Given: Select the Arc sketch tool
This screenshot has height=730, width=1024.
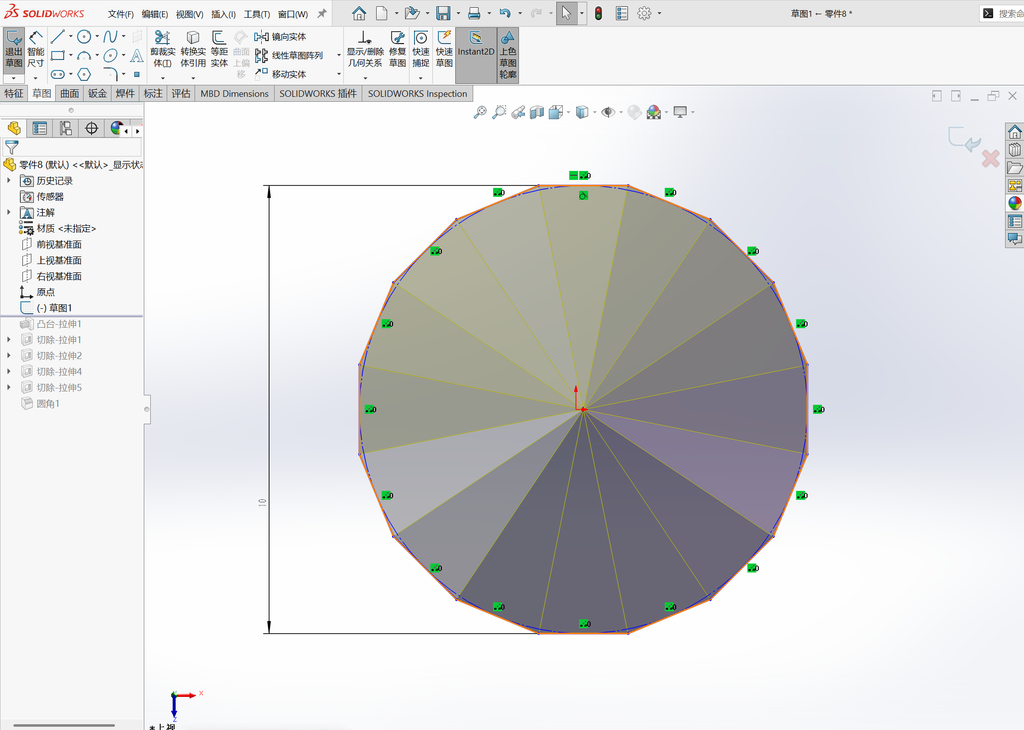Looking at the screenshot, I should pos(84,56).
